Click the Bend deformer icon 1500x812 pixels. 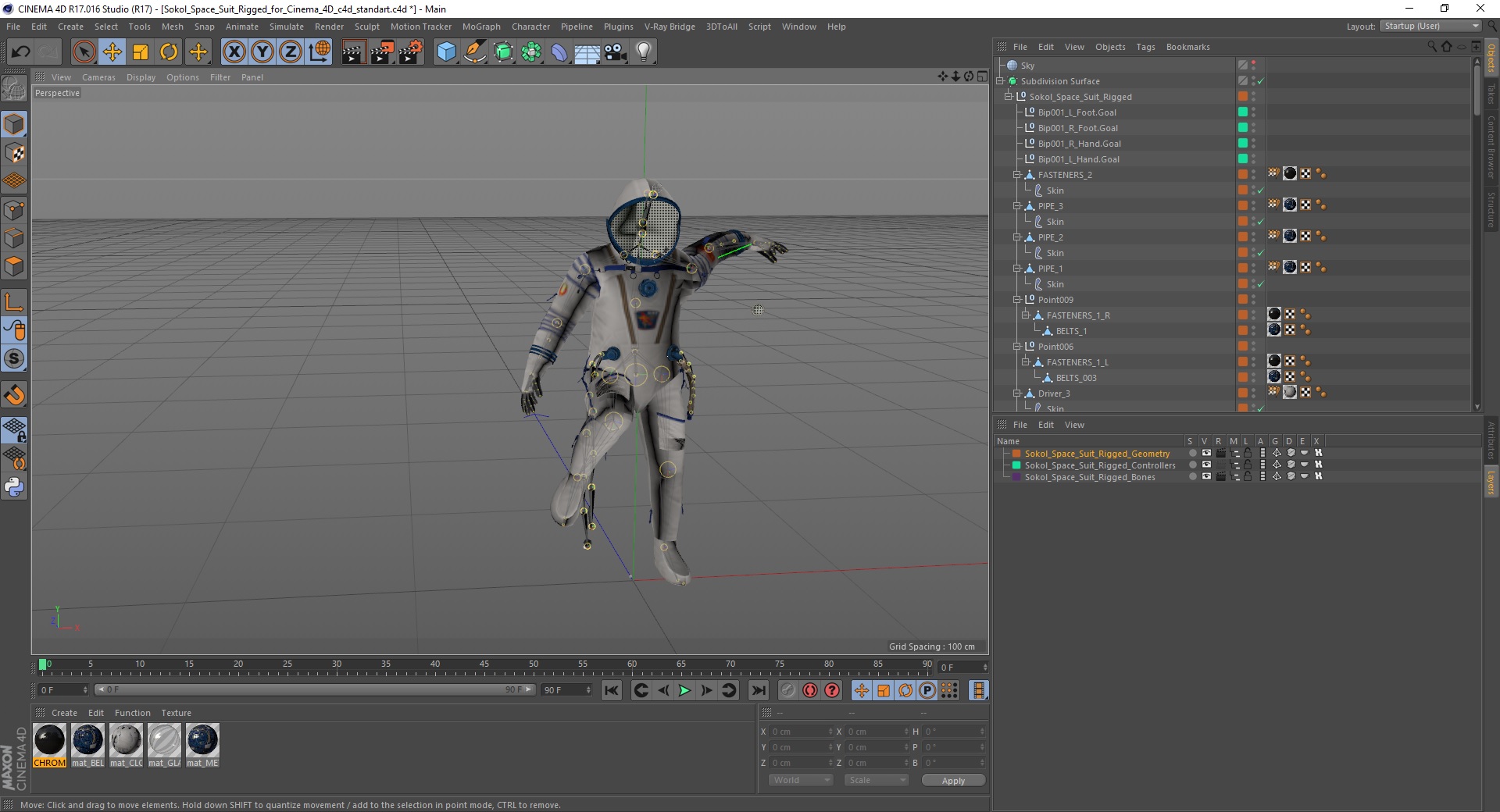click(x=559, y=52)
